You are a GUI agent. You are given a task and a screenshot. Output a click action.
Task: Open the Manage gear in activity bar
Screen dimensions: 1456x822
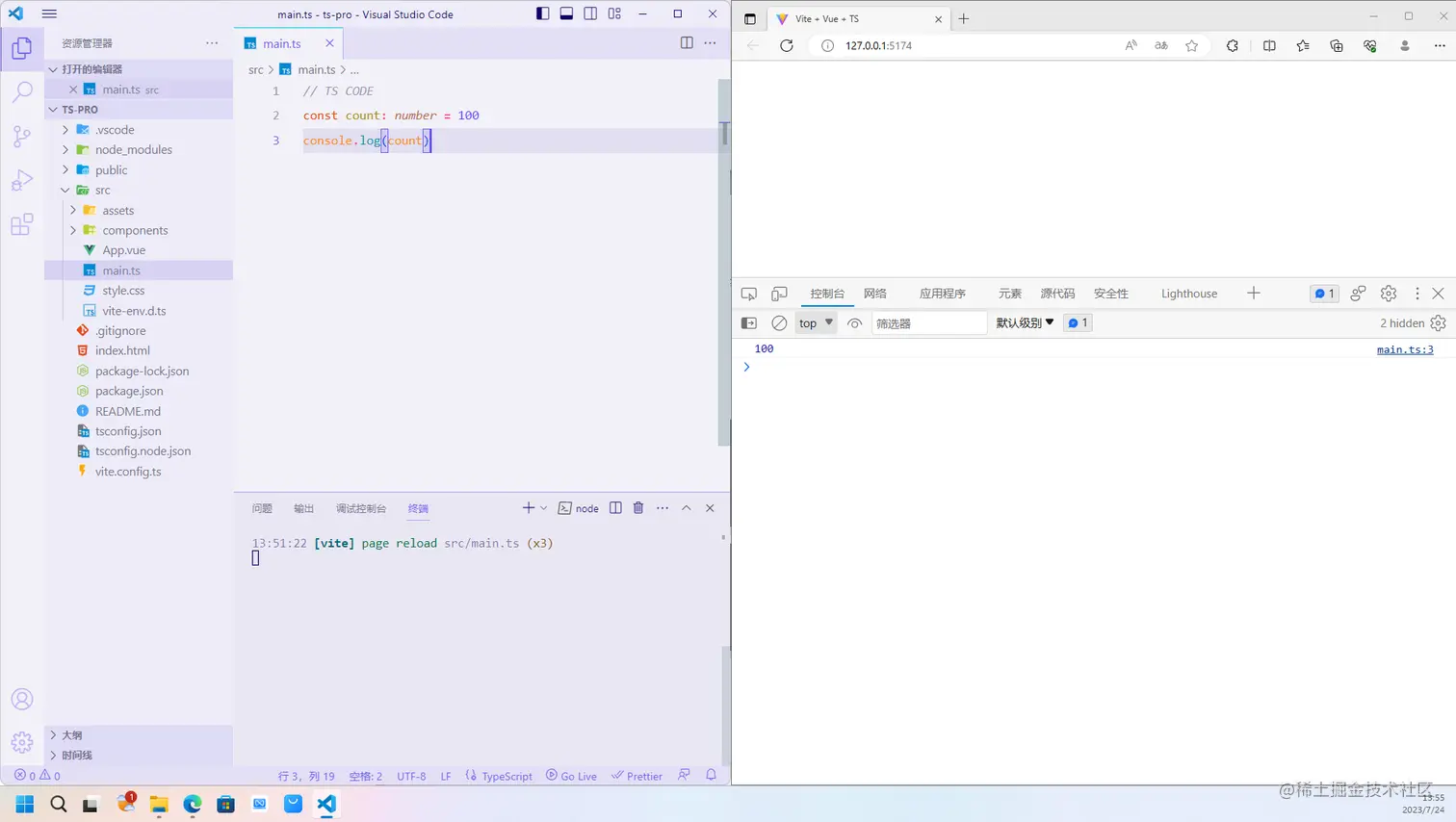21,742
